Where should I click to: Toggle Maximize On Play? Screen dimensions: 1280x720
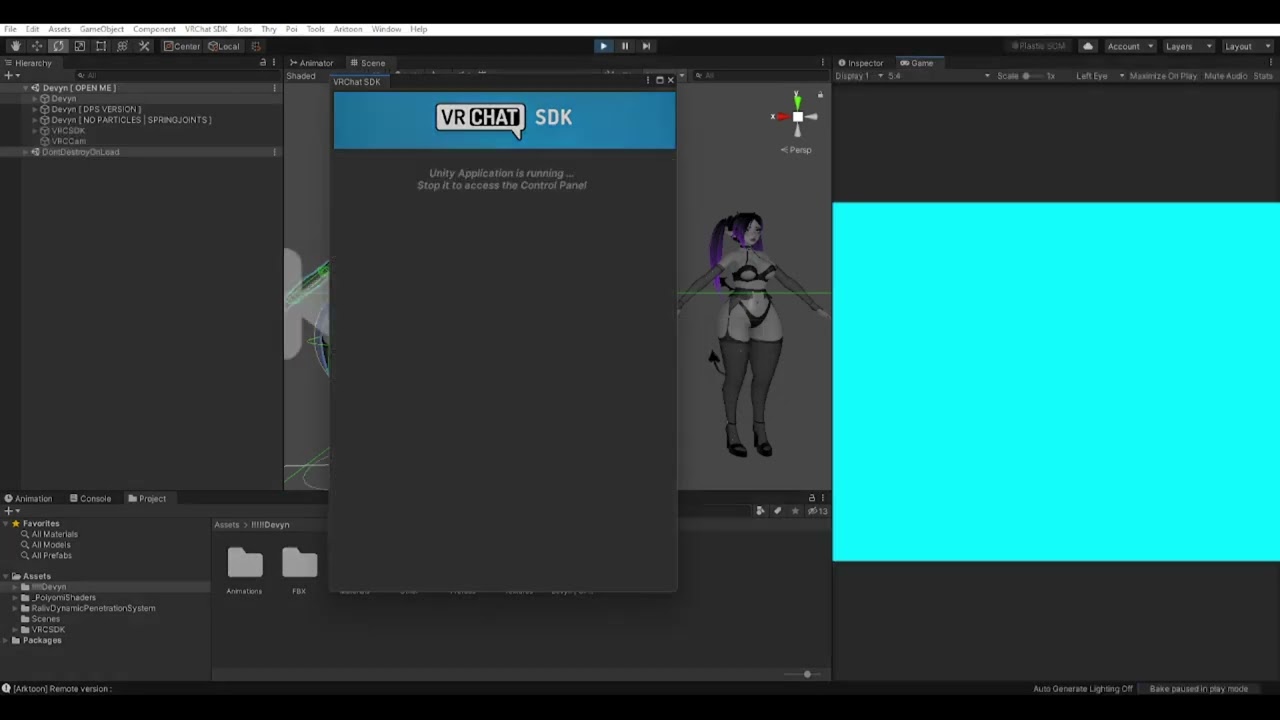pos(1163,76)
